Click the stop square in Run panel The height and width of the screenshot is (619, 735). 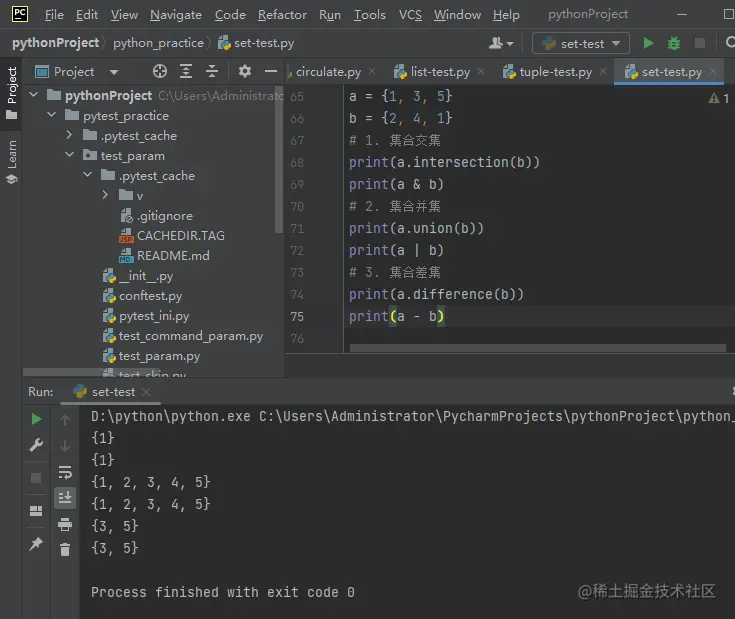pyautogui.click(x=36, y=478)
